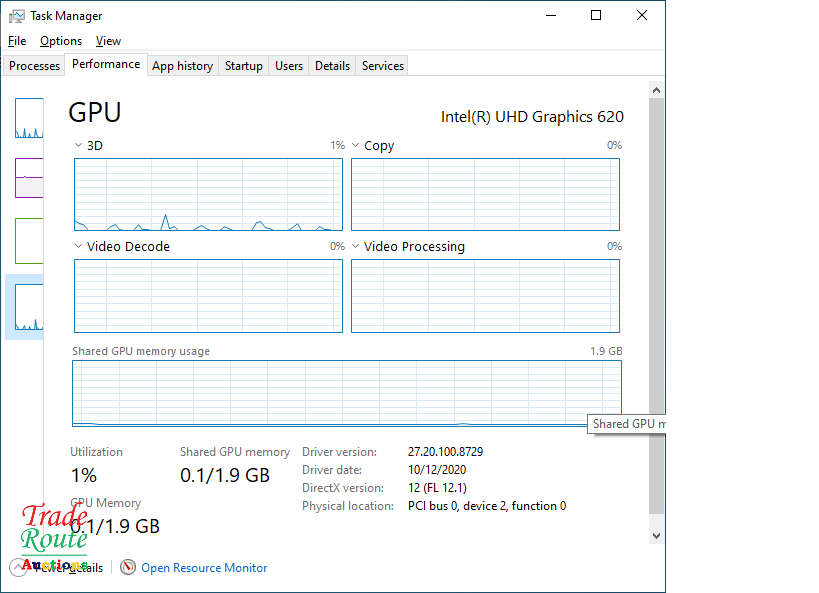Image resolution: width=819 pixels, height=593 pixels.
Task: Open the App history tab
Action: [182, 65]
